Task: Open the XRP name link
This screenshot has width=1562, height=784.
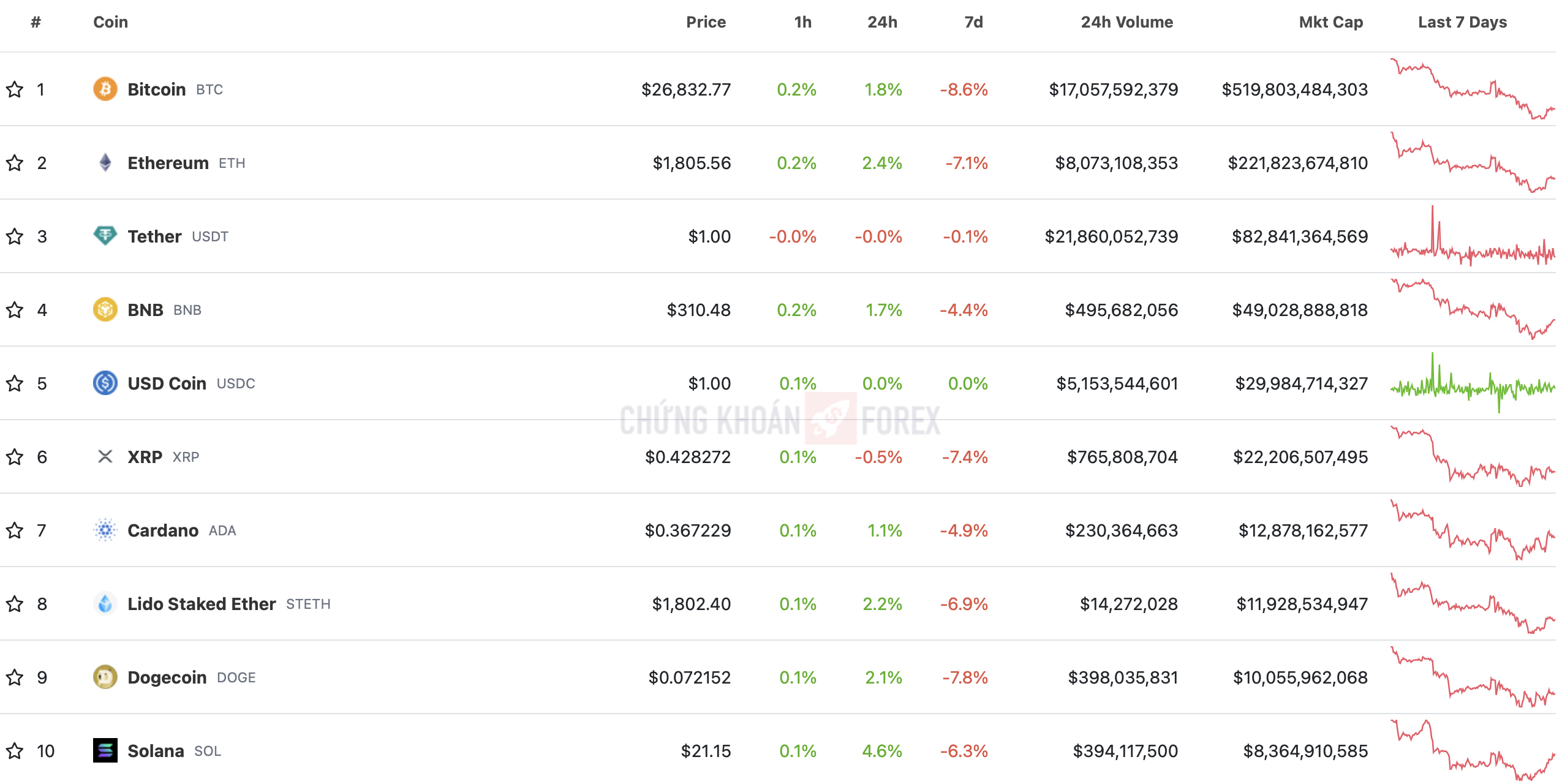Action: coord(145,457)
